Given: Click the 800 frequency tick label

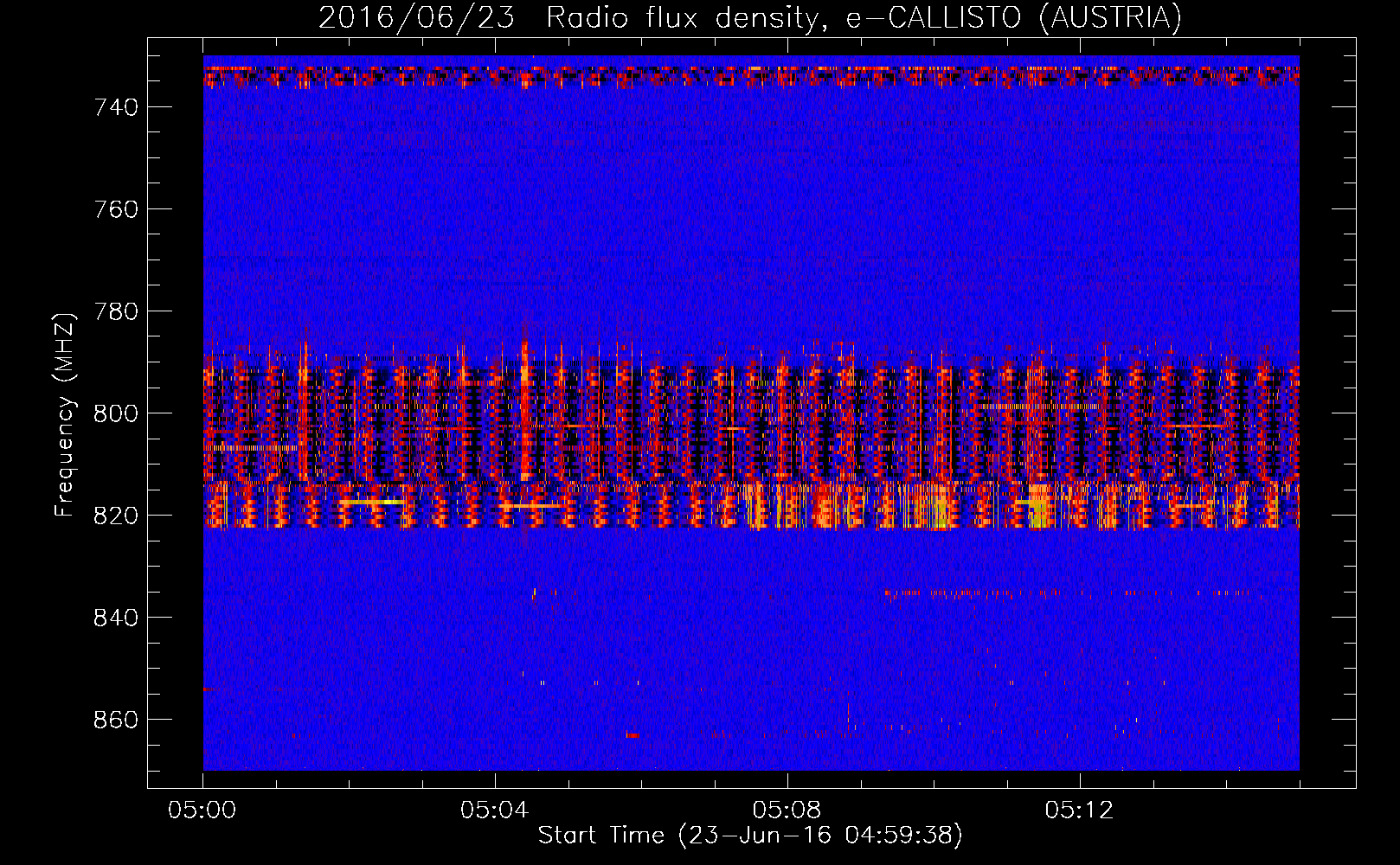Looking at the screenshot, I should click(x=117, y=413).
